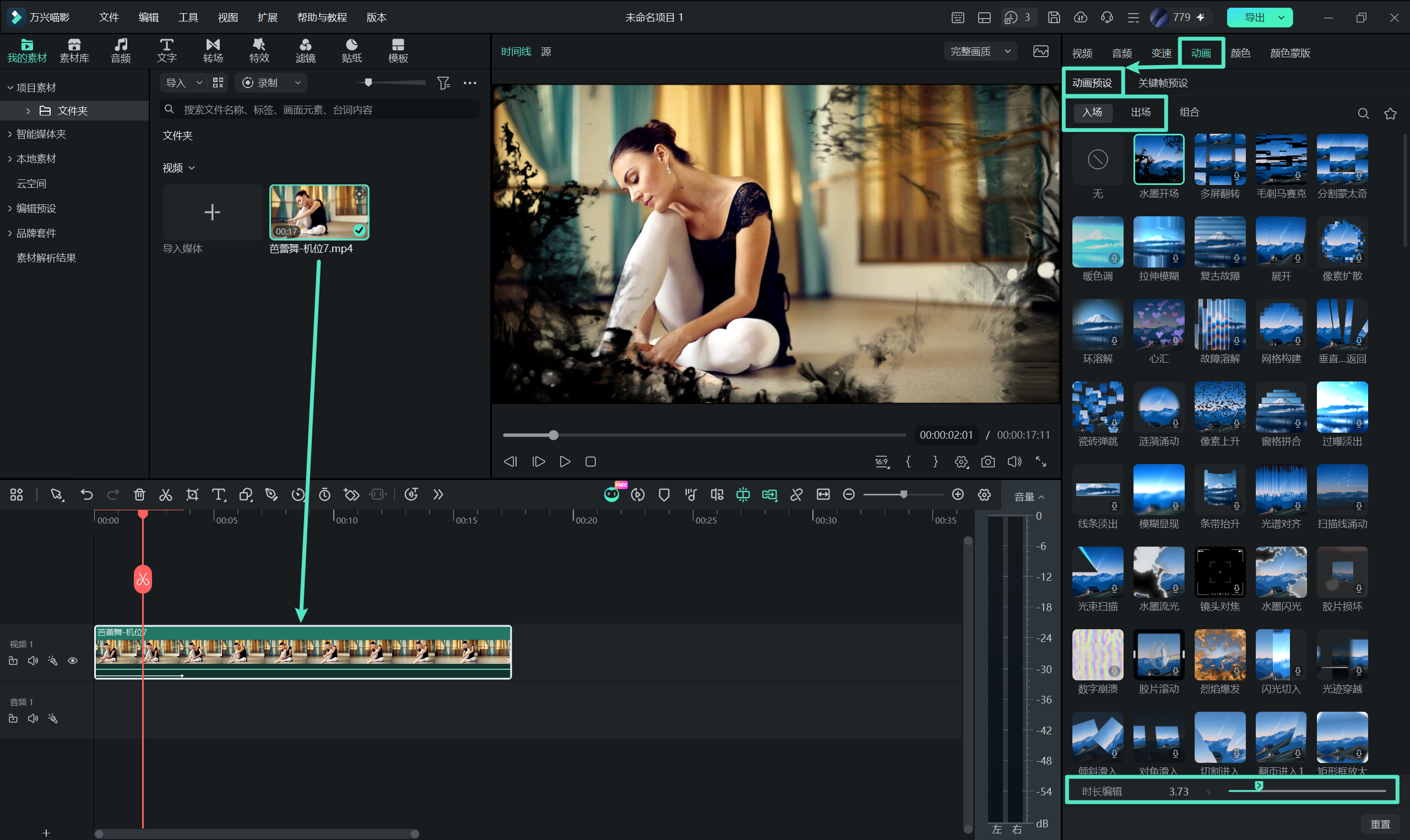This screenshot has height=840, width=1410.
Task: Open the 文件 menu
Action: tap(109, 18)
